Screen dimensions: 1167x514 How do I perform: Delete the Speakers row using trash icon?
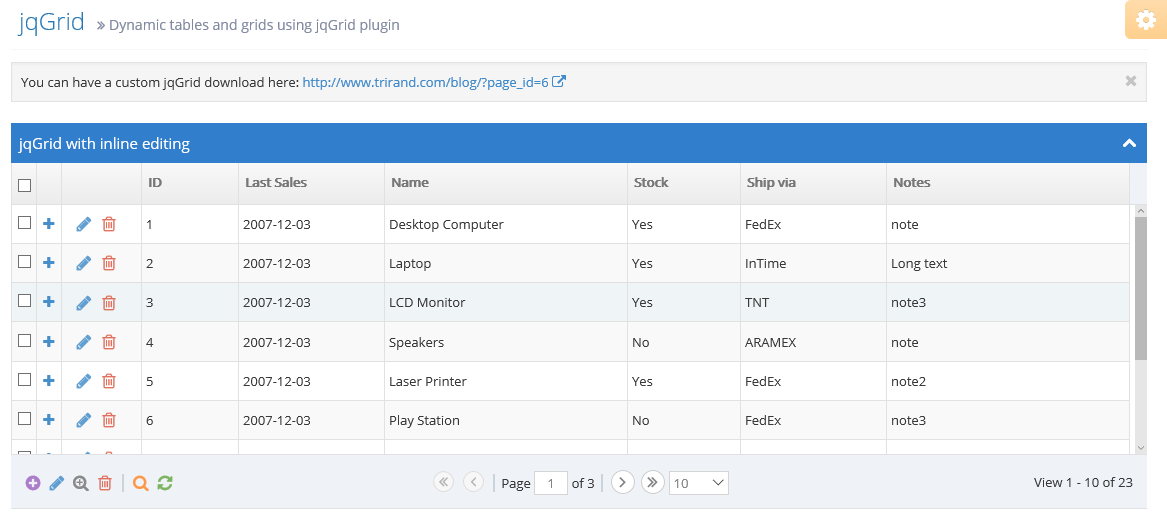(109, 342)
